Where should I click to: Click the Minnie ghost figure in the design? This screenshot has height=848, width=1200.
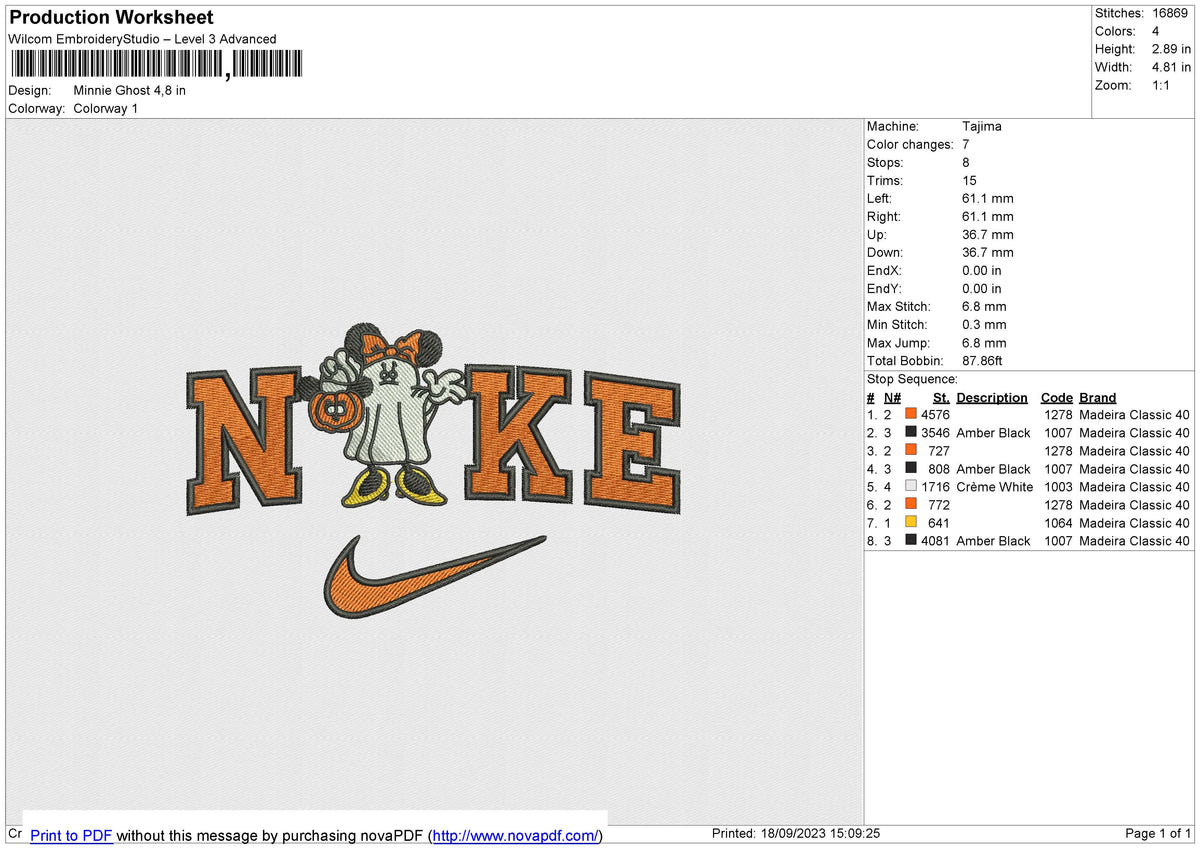384,415
